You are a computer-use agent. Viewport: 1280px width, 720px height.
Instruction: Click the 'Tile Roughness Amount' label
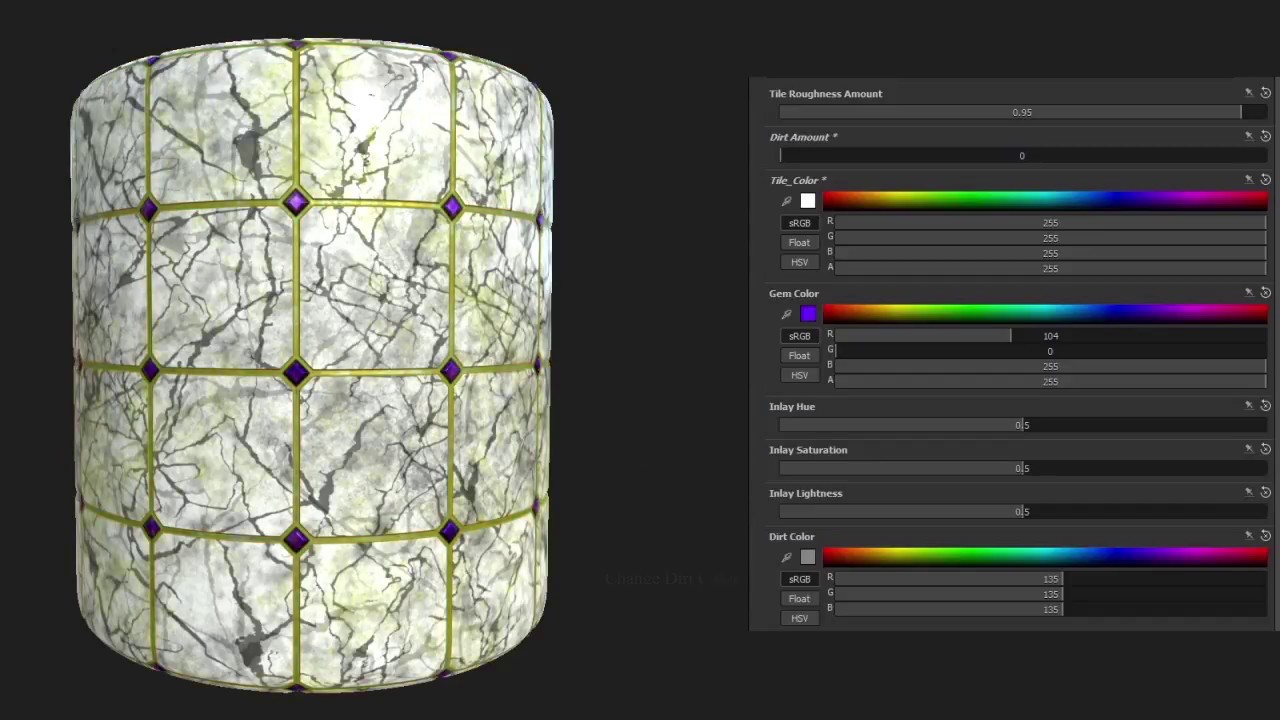click(x=825, y=93)
